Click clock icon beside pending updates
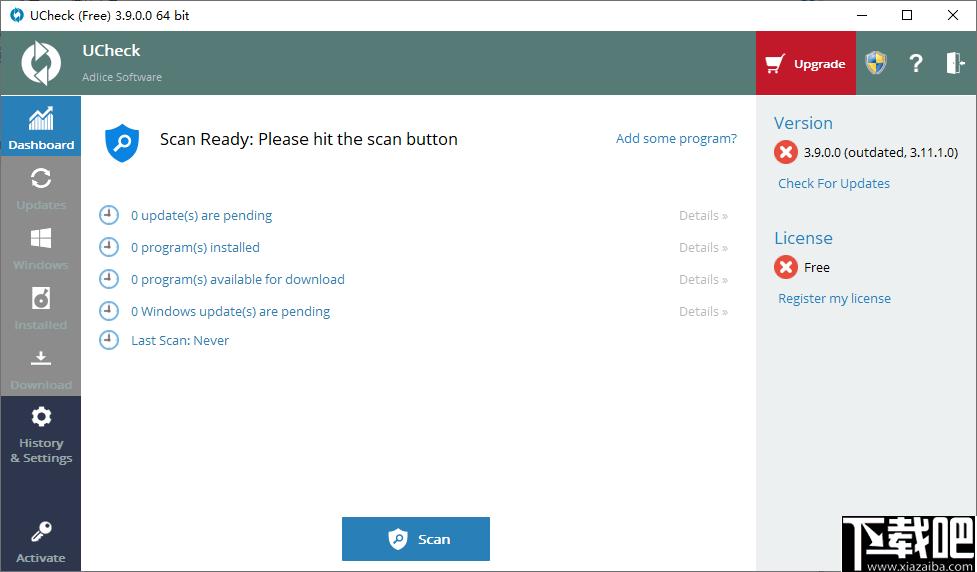 pos(109,215)
